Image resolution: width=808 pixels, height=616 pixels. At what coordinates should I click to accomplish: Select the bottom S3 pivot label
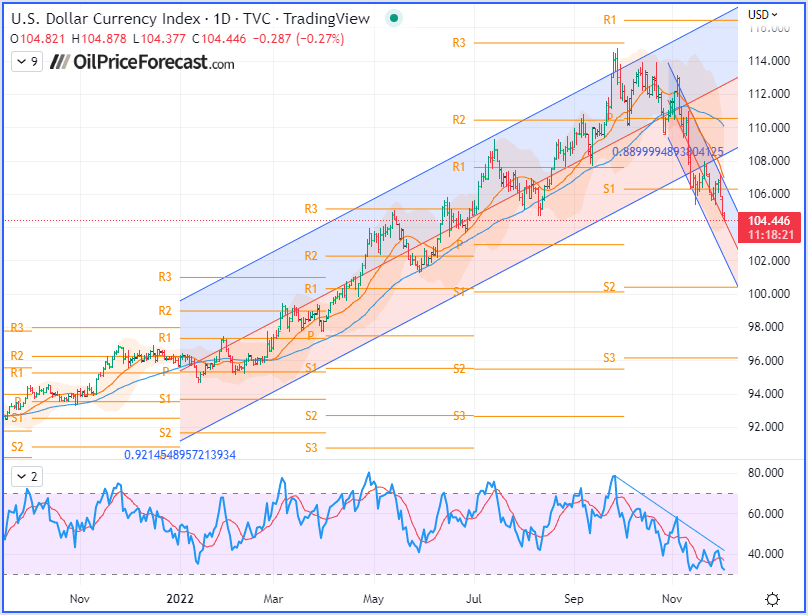coord(309,447)
